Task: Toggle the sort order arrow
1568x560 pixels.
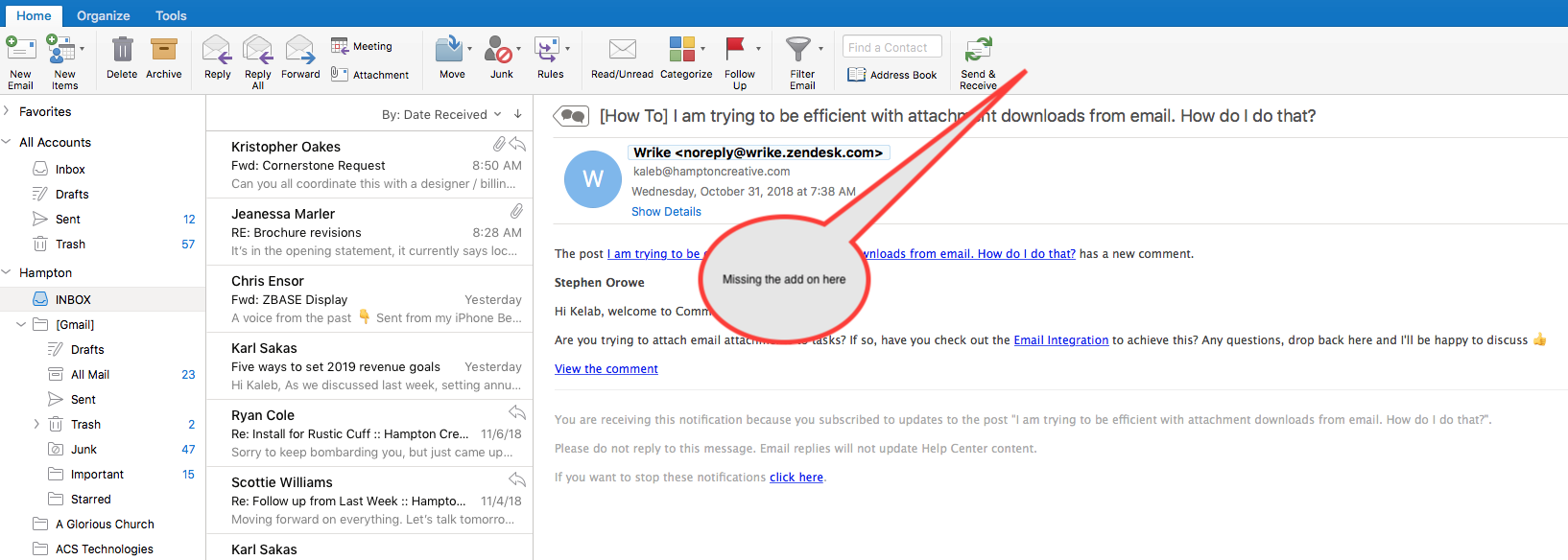Action: point(518,114)
